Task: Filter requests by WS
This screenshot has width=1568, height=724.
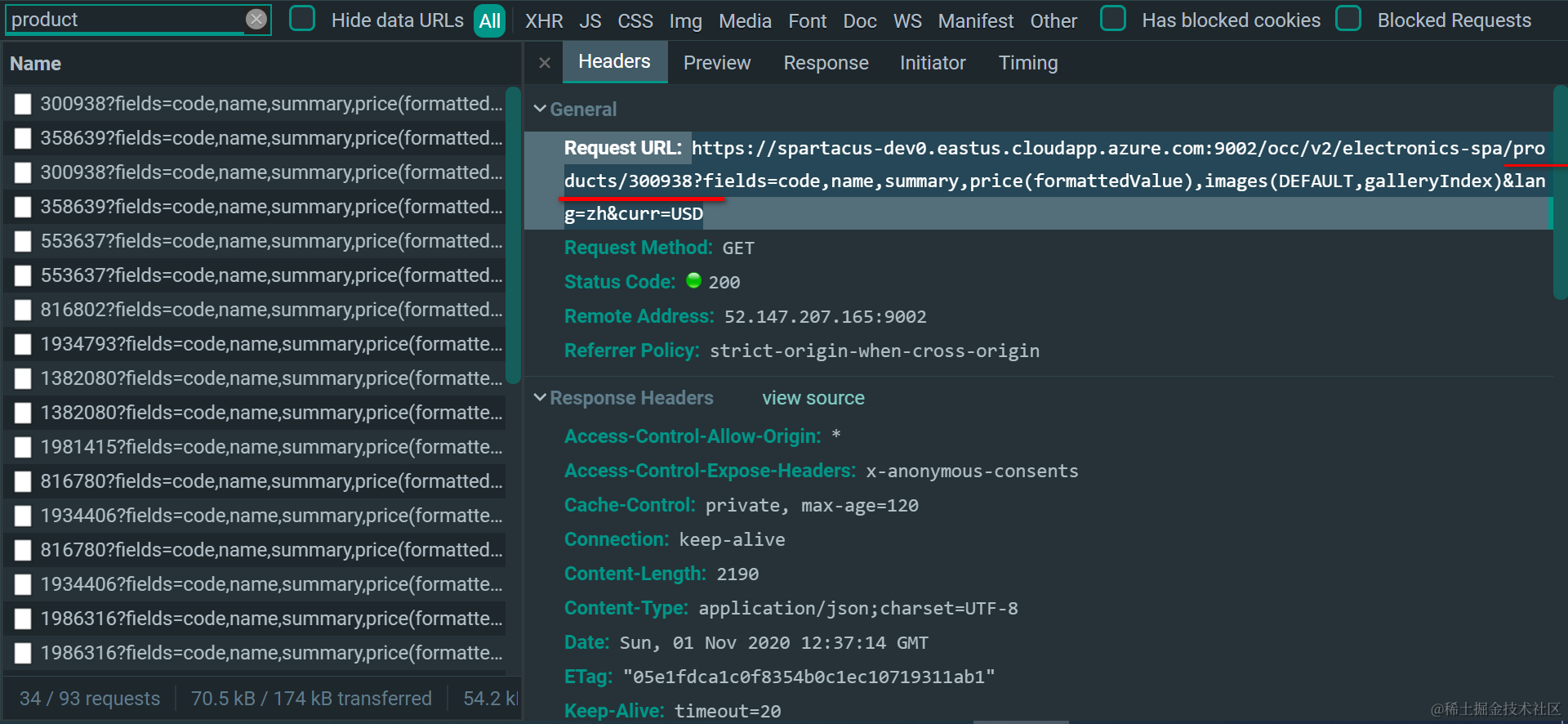Action: [907, 20]
